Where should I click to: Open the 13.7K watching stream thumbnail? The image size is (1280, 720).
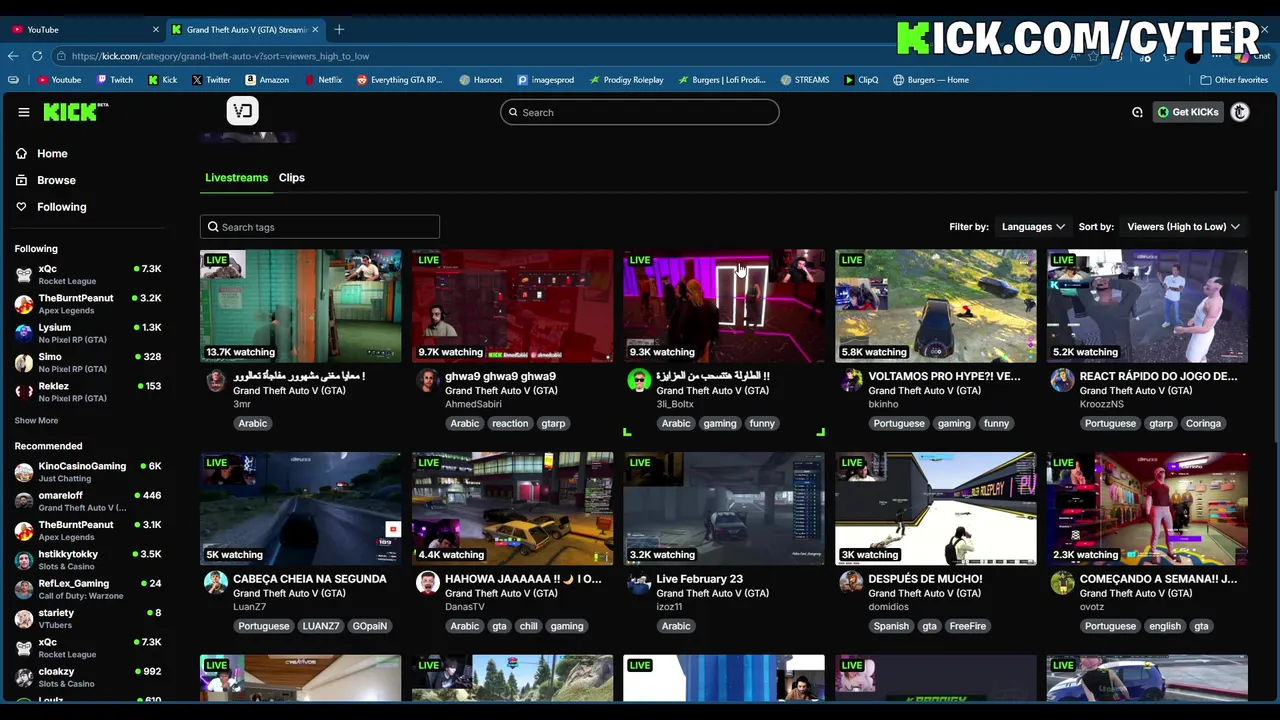[300, 306]
